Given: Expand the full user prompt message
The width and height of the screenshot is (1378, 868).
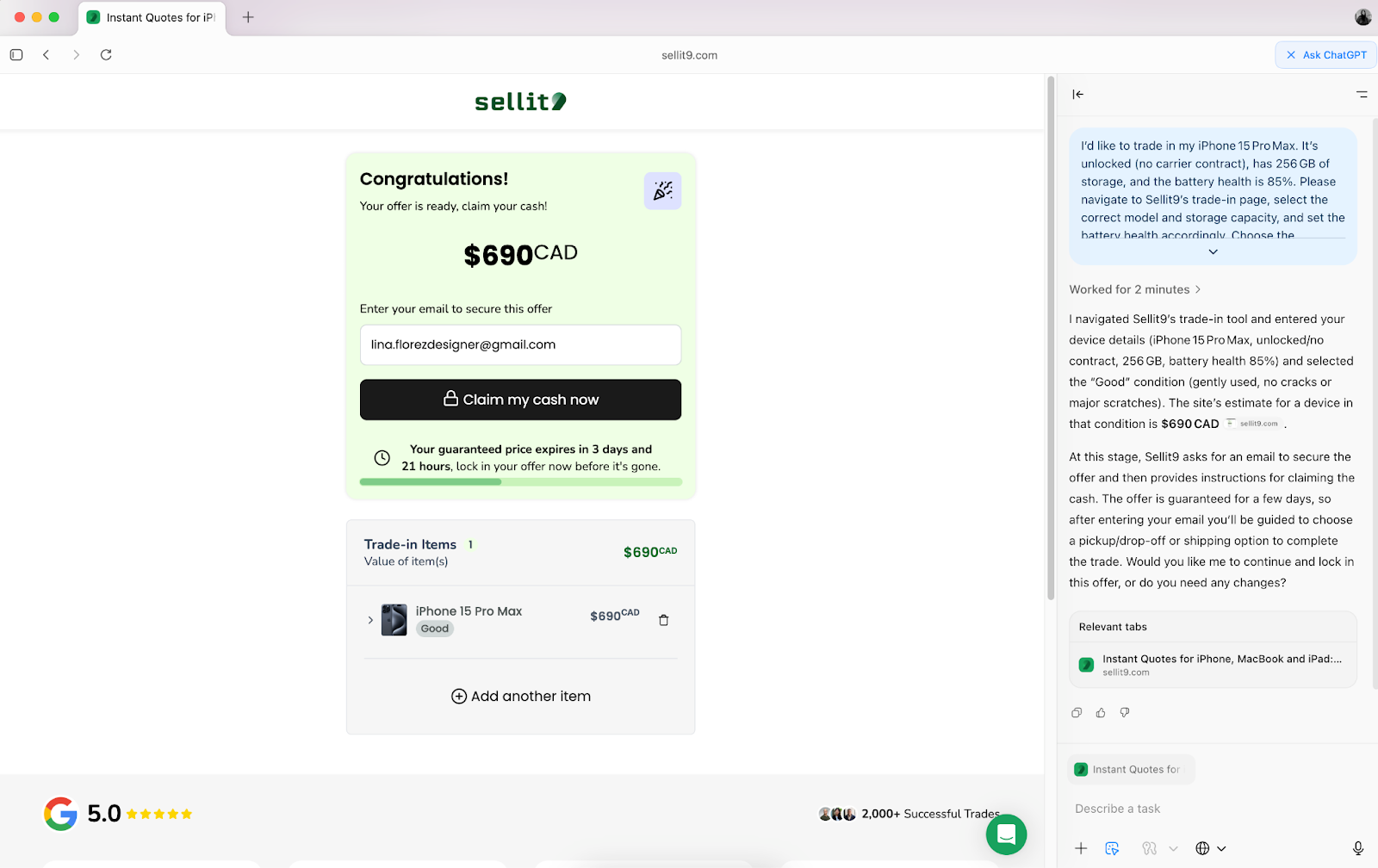Looking at the screenshot, I should click(x=1213, y=251).
